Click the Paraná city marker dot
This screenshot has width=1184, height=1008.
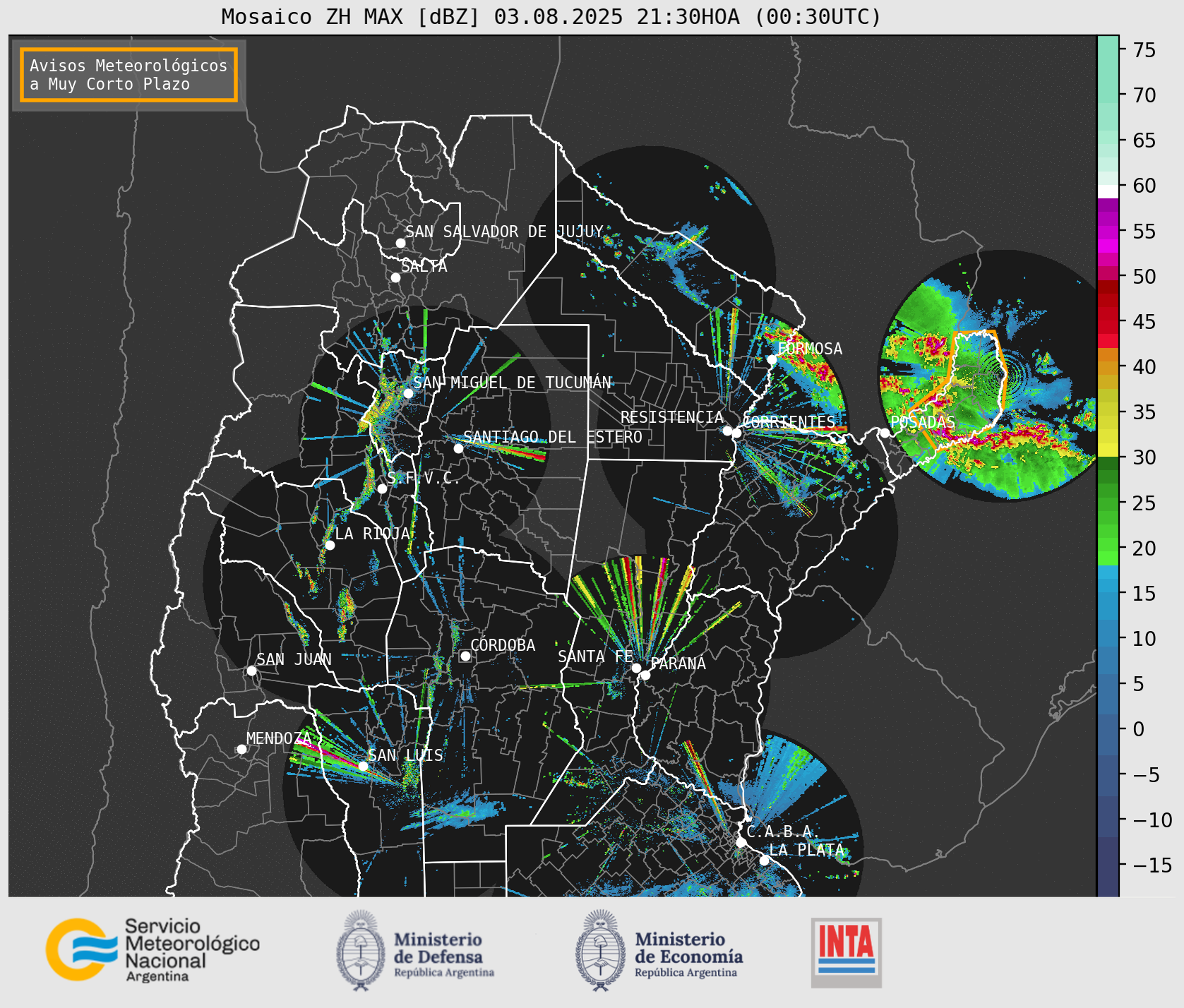coord(645,675)
